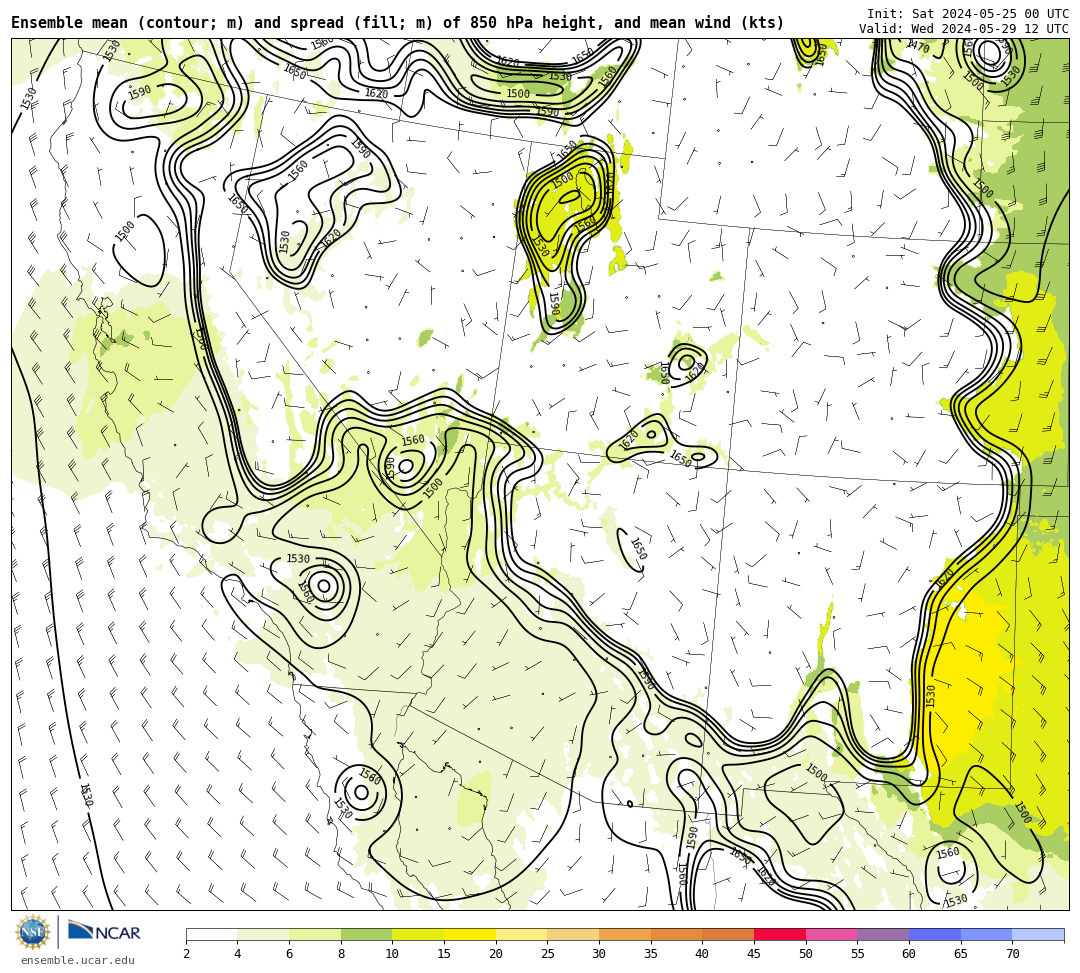1080x973 pixels.
Task: Pick the tan 25–30 m colorbar segment
Action: click(573, 934)
